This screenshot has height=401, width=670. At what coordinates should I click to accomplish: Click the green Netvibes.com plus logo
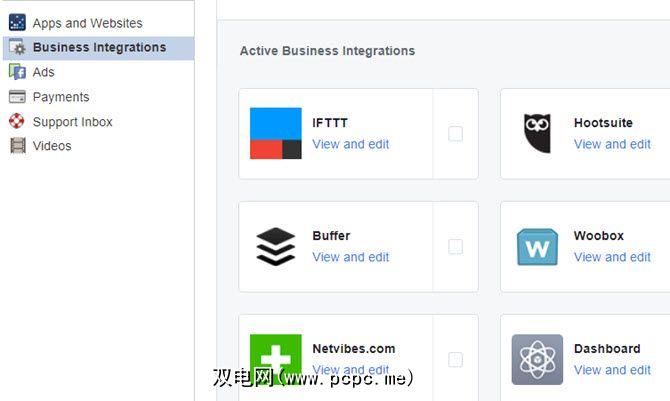point(276,359)
